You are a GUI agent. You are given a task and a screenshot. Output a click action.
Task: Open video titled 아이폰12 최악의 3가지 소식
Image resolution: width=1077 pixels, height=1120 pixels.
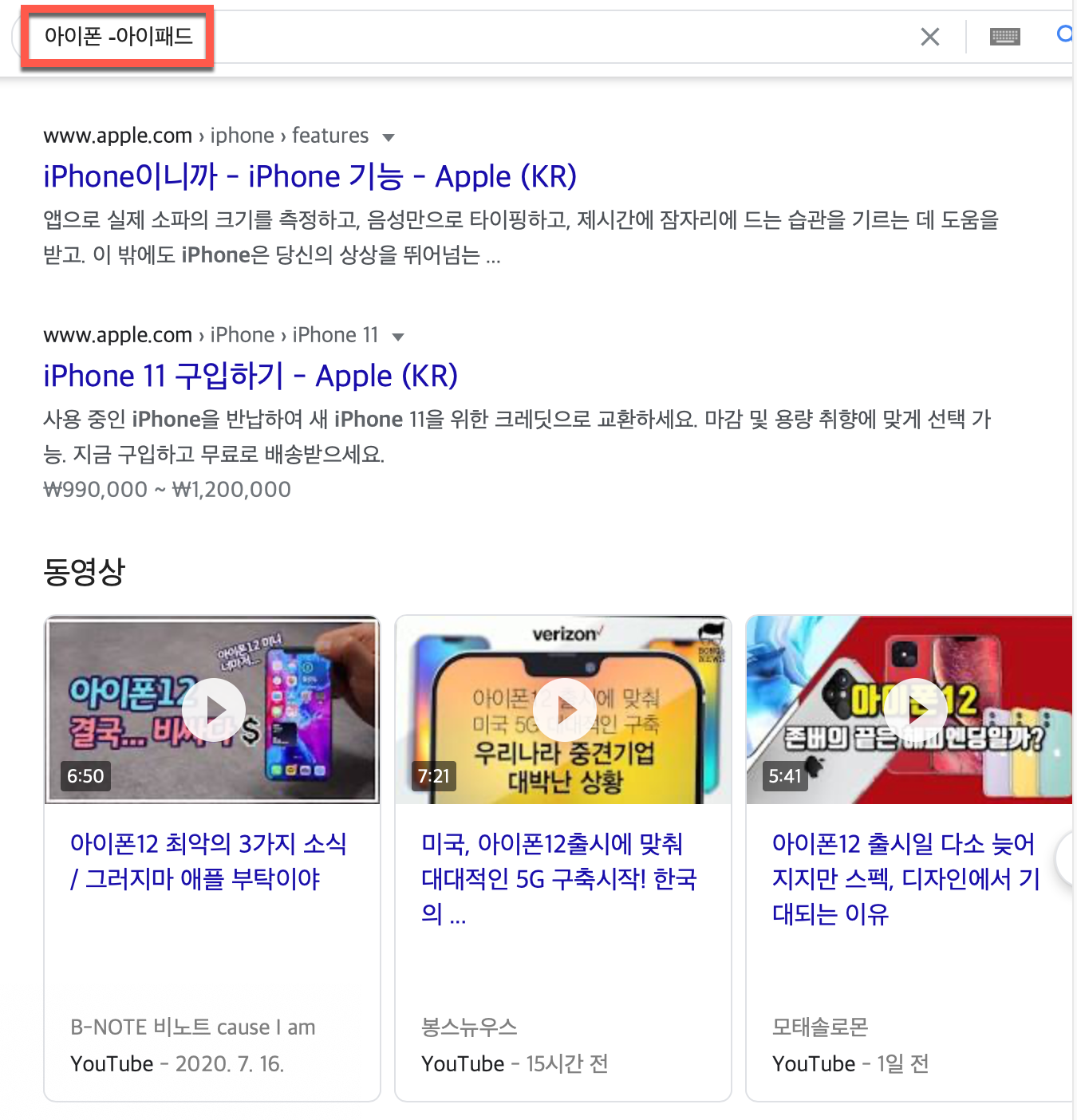pos(208,861)
